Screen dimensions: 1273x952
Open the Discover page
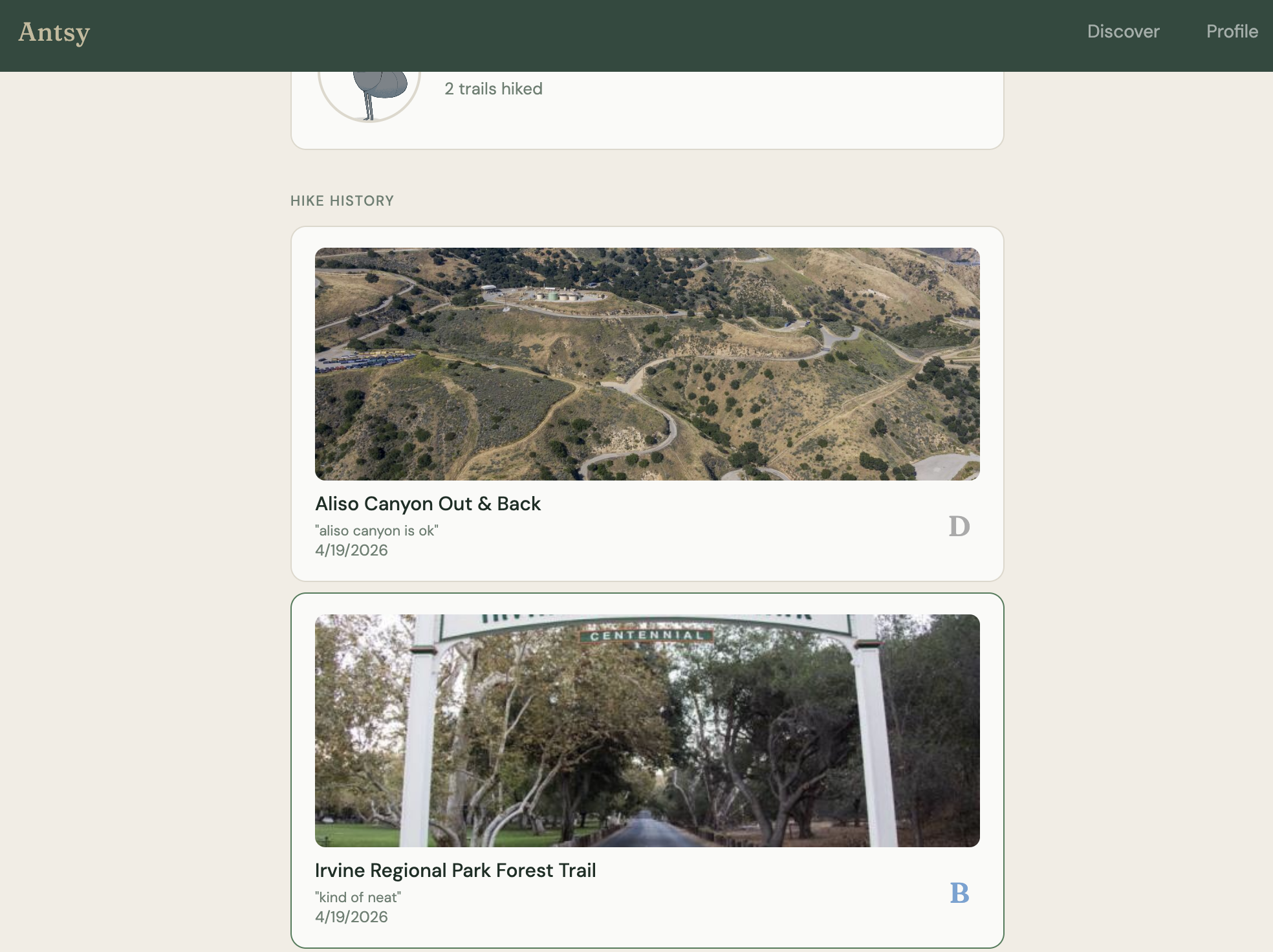[1123, 31]
